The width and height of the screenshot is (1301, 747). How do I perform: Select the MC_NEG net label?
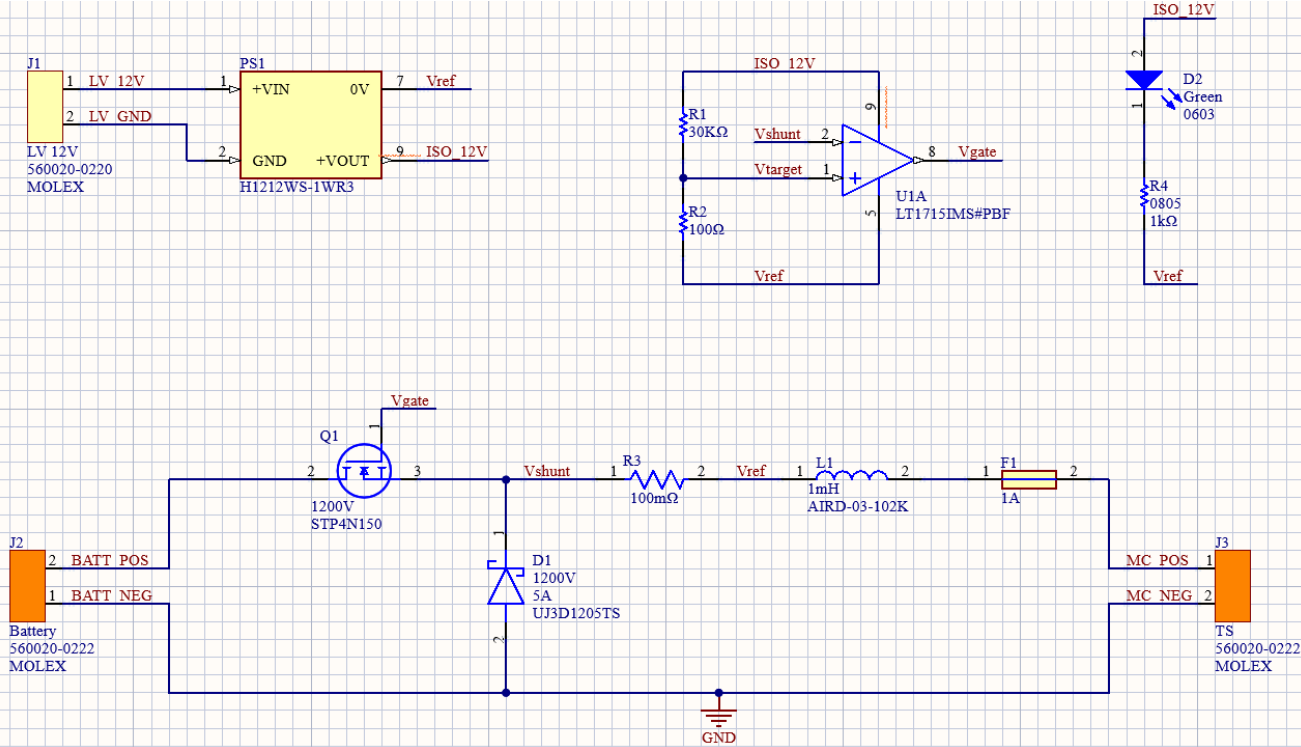point(1160,596)
